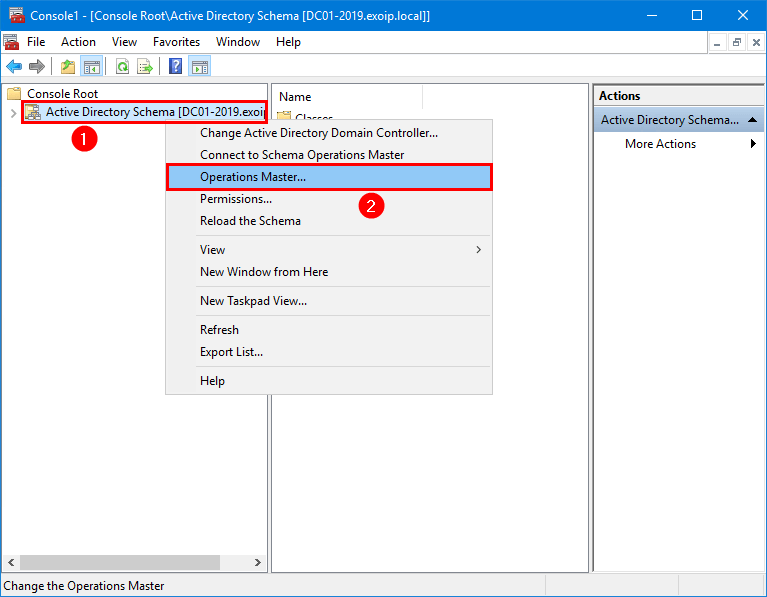
Task: Choose New Window from Here
Action: click(329, 272)
